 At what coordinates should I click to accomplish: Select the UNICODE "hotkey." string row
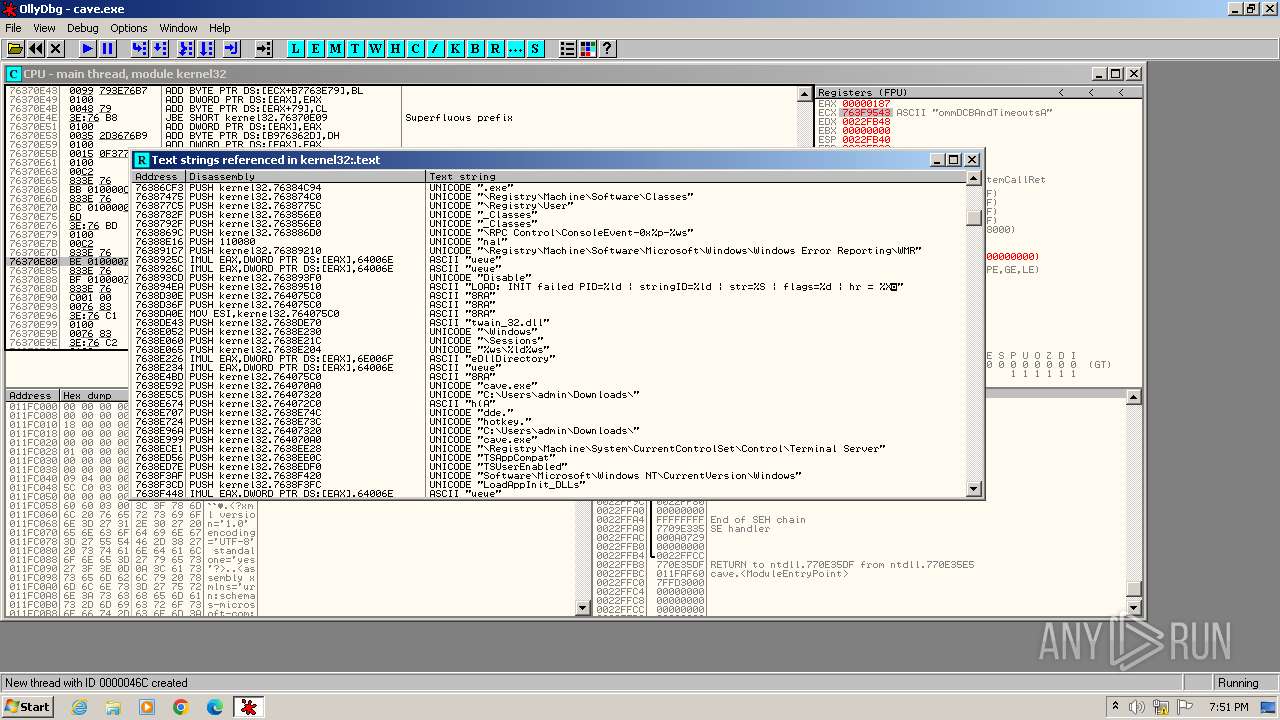tap(549, 422)
